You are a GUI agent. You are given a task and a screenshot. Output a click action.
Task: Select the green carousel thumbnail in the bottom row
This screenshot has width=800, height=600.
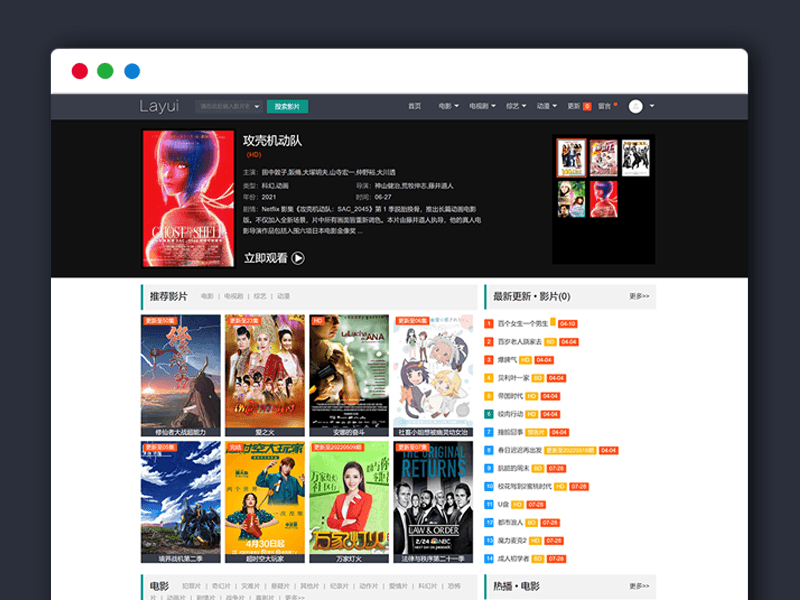coord(571,199)
